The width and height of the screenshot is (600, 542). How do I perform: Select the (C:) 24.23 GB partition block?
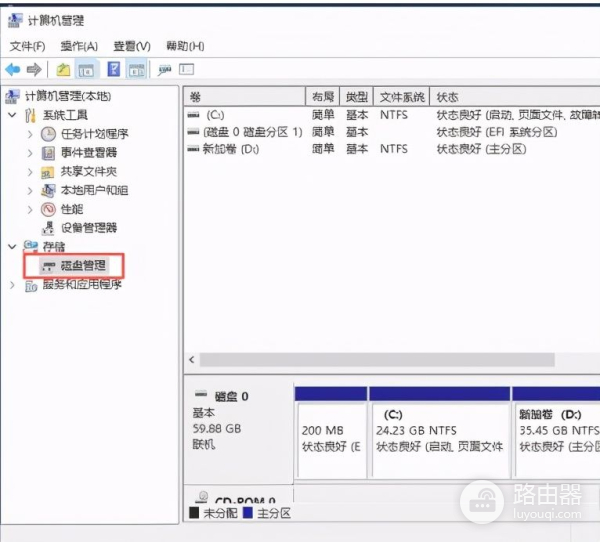point(440,432)
